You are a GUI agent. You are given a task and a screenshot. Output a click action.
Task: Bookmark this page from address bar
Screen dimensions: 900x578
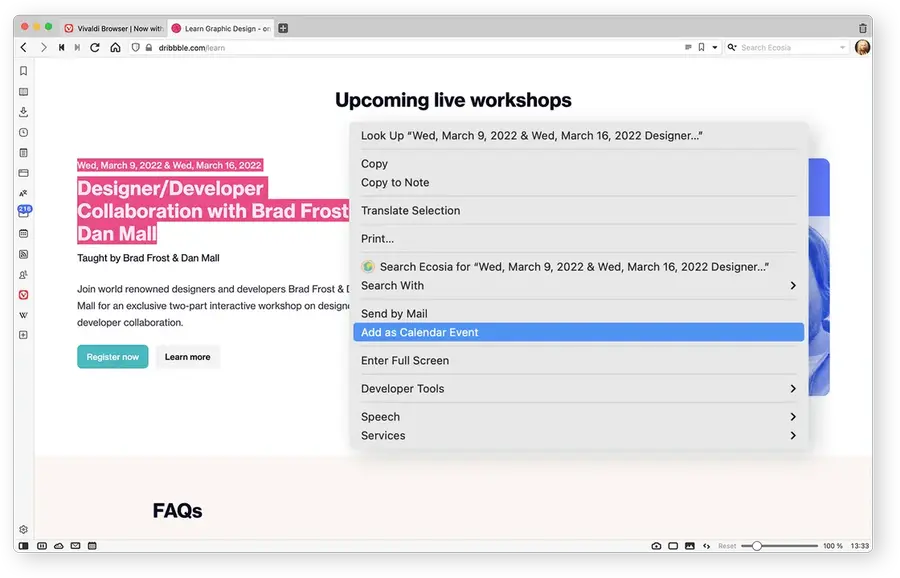coord(701,48)
